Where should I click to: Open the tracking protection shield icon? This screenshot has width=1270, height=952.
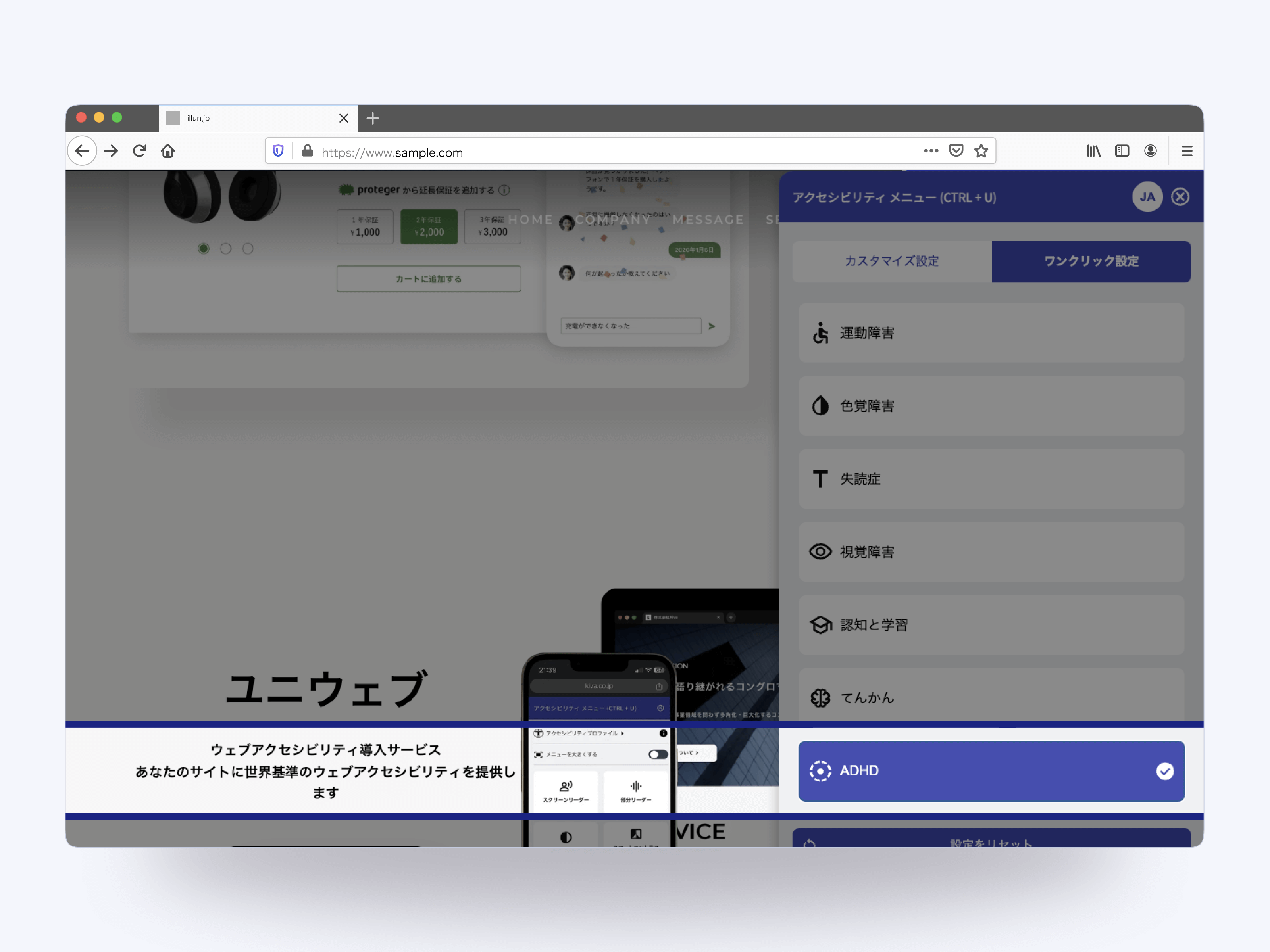pos(279,151)
